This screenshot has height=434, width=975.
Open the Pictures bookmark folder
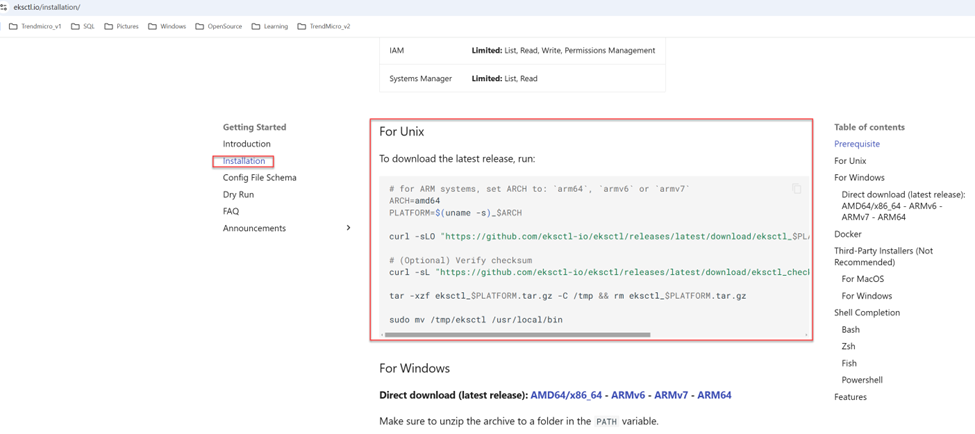(121, 27)
